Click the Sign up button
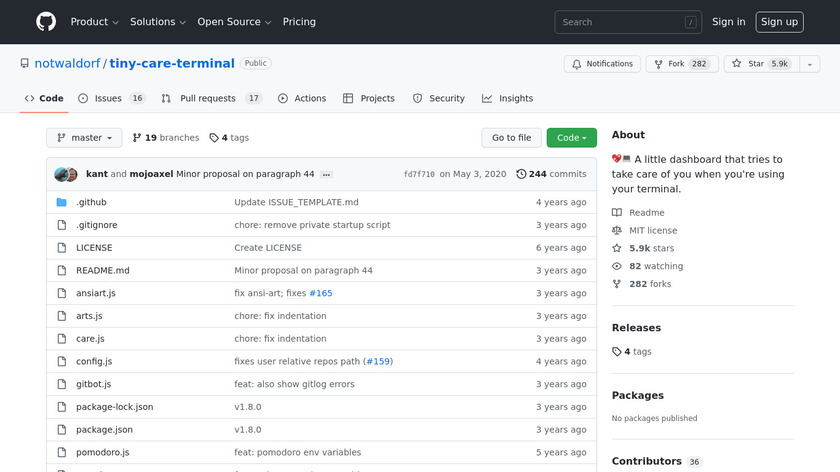 point(779,22)
